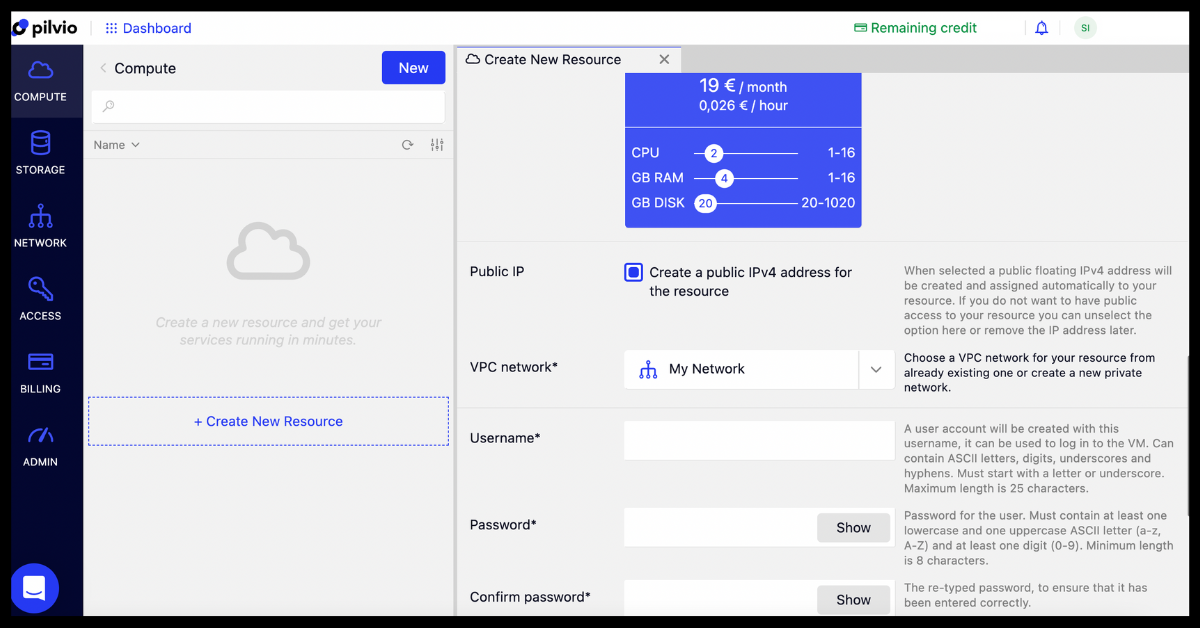Screen dimensions: 1200x628
Task: Click the blue New button
Action: pos(413,68)
